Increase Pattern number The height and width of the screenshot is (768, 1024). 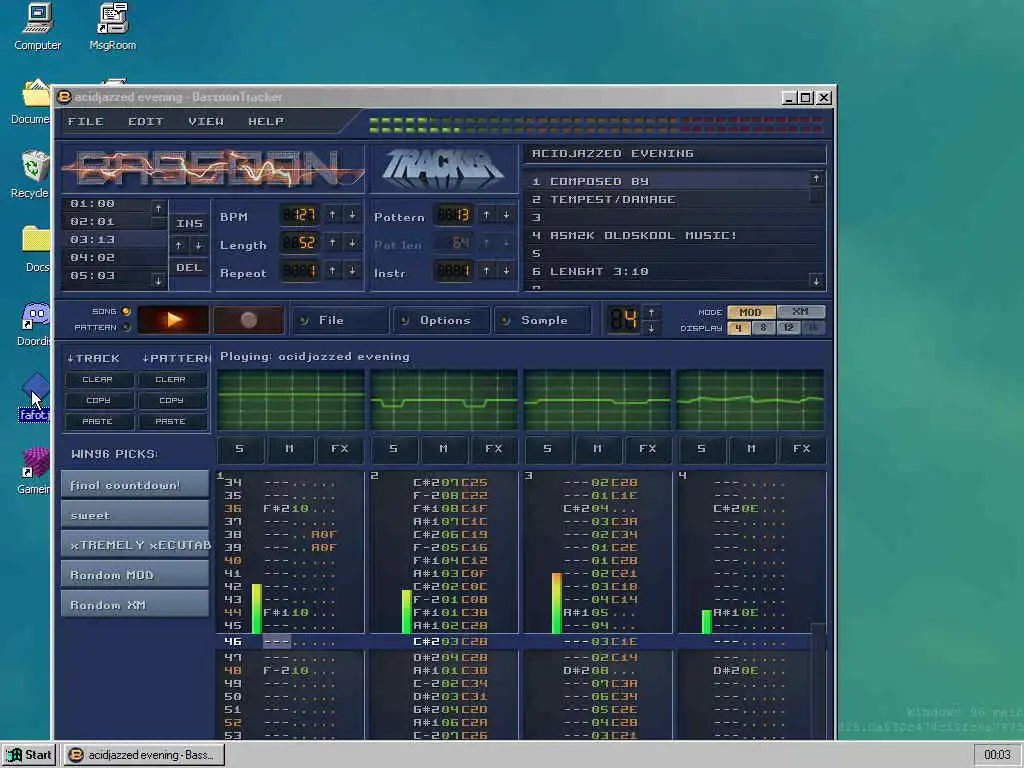click(x=487, y=215)
